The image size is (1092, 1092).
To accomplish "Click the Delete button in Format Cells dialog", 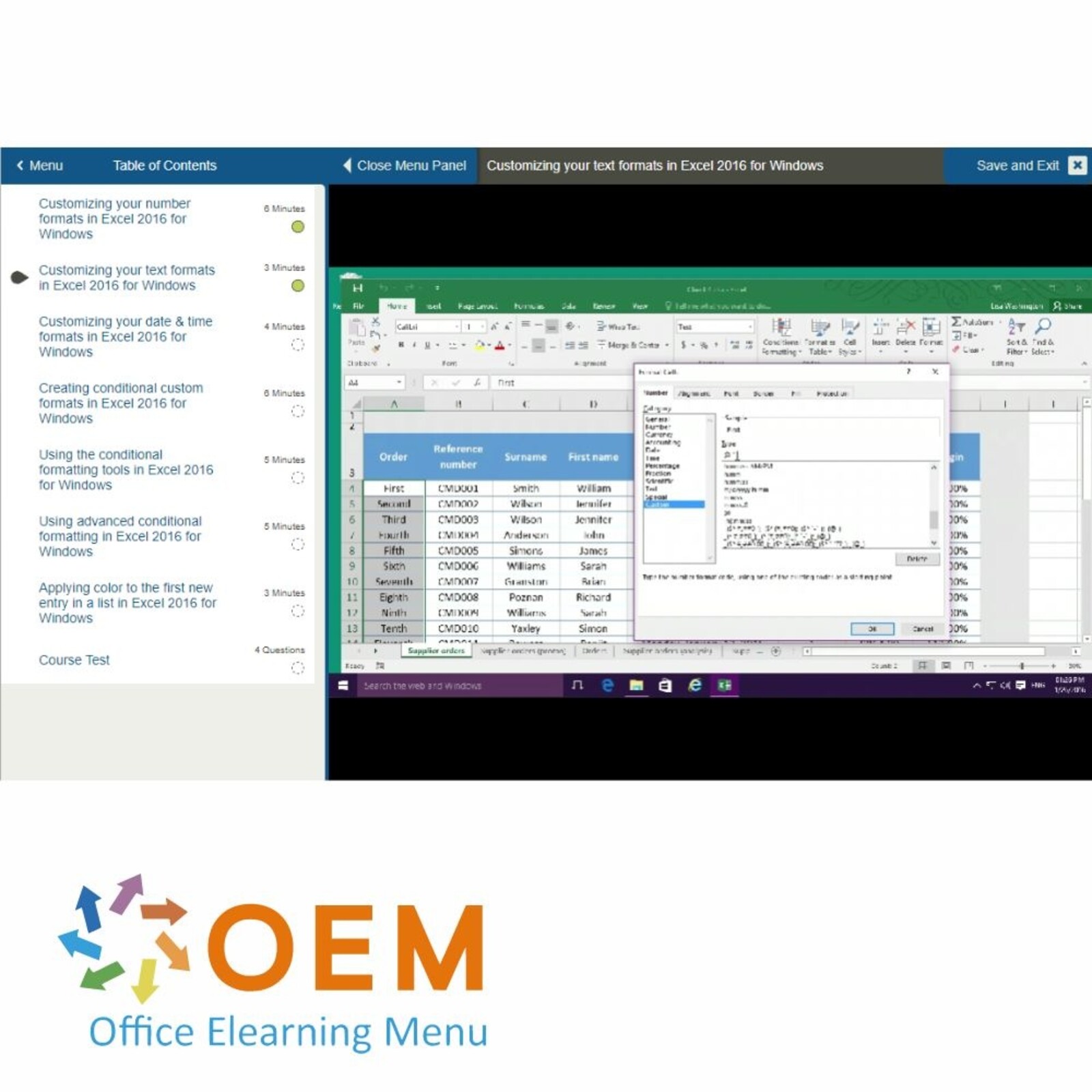I will (x=917, y=559).
